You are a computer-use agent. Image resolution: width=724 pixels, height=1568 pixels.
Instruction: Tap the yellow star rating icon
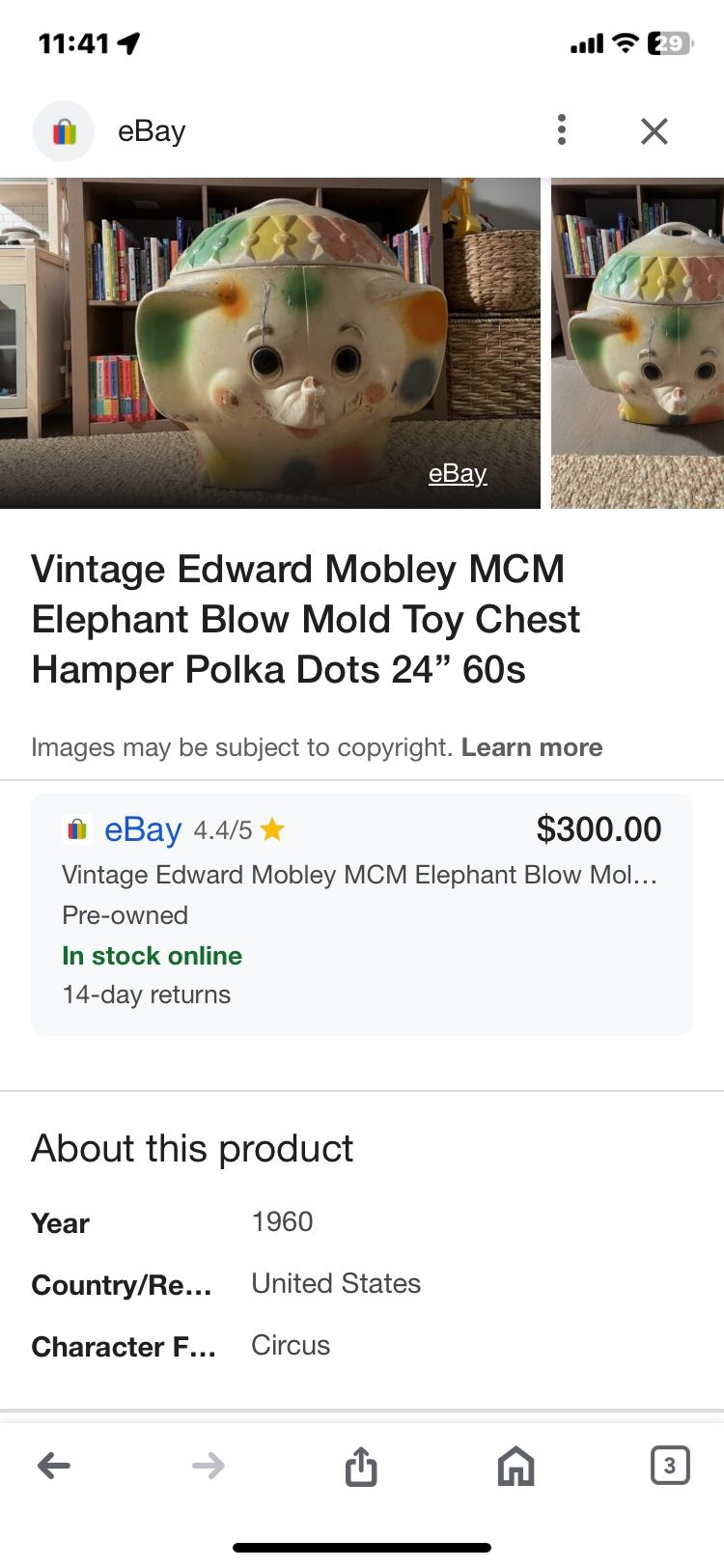tap(272, 829)
